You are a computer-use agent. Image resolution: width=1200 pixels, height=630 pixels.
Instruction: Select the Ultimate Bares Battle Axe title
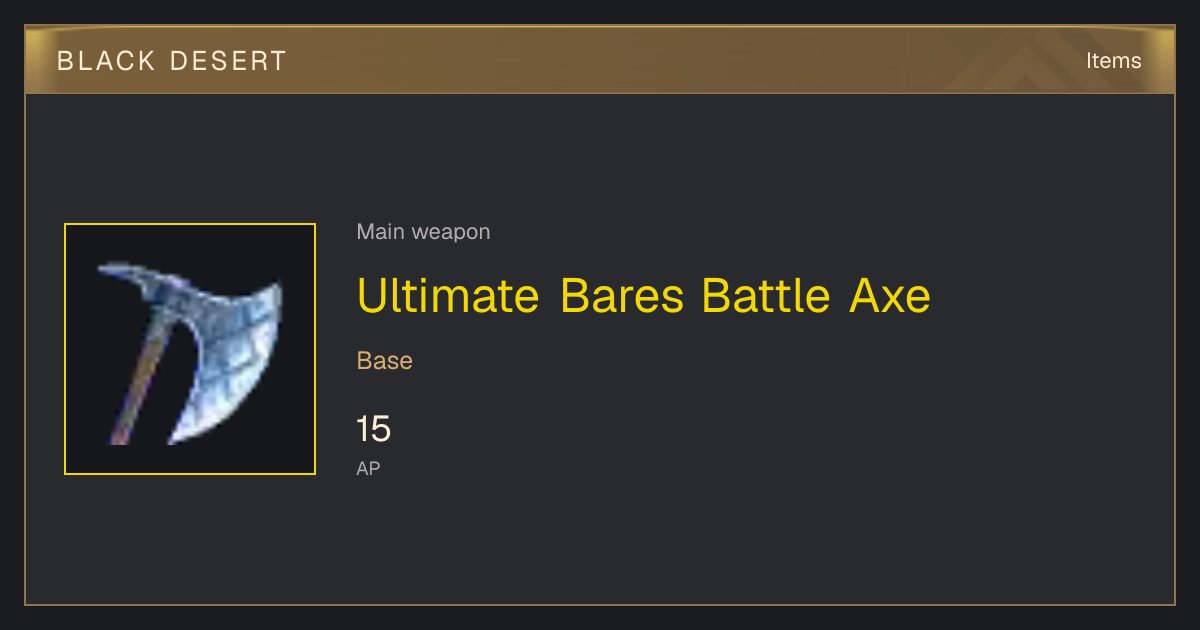click(x=643, y=296)
